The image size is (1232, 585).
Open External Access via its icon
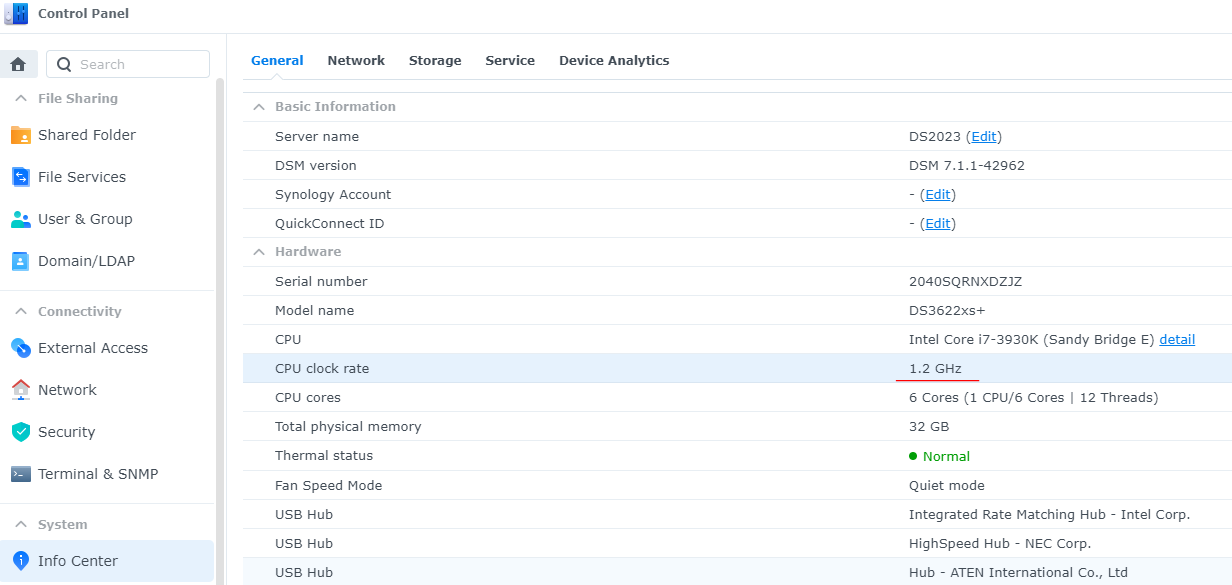20,348
